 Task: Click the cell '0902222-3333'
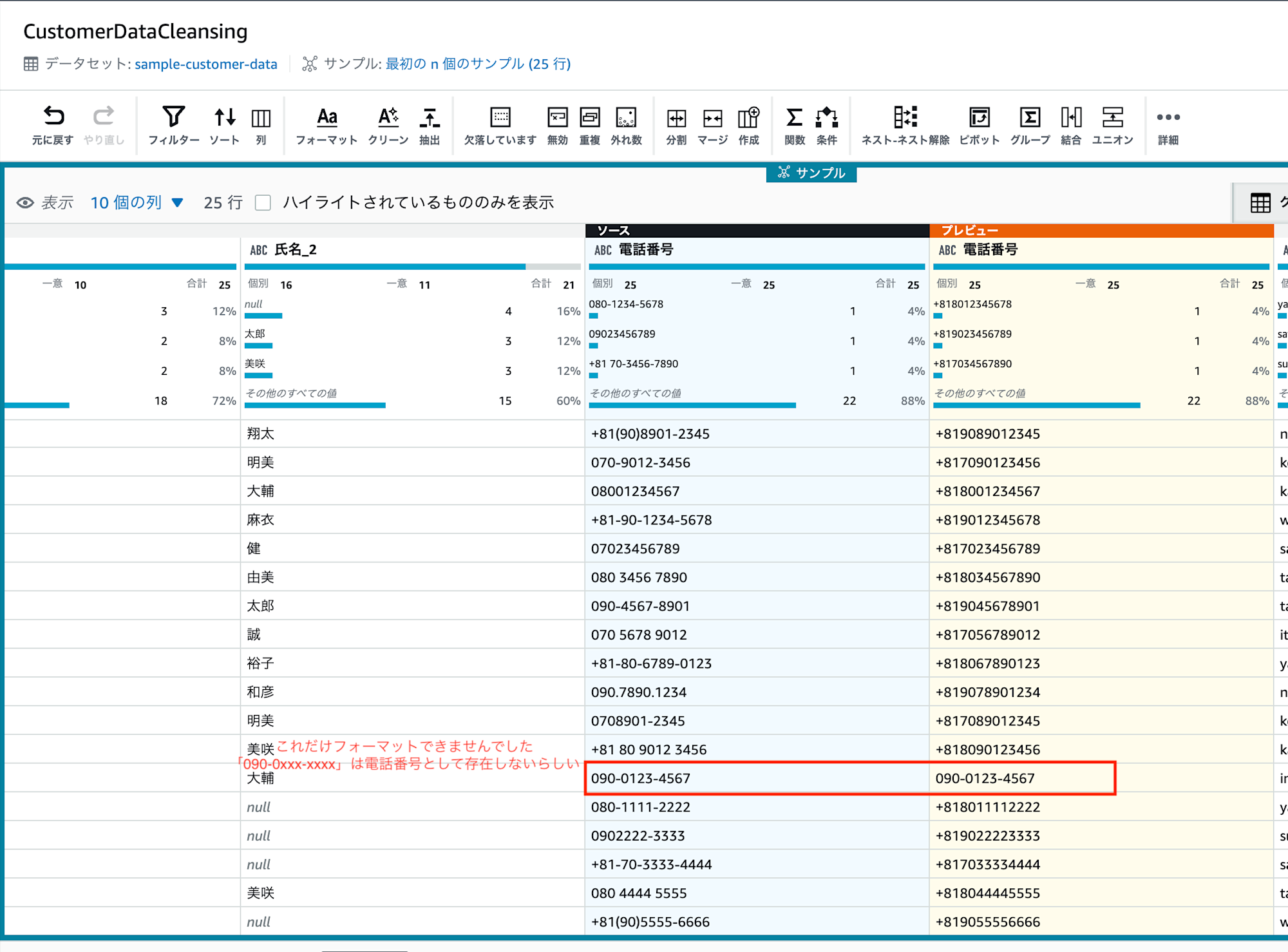click(757, 835)
